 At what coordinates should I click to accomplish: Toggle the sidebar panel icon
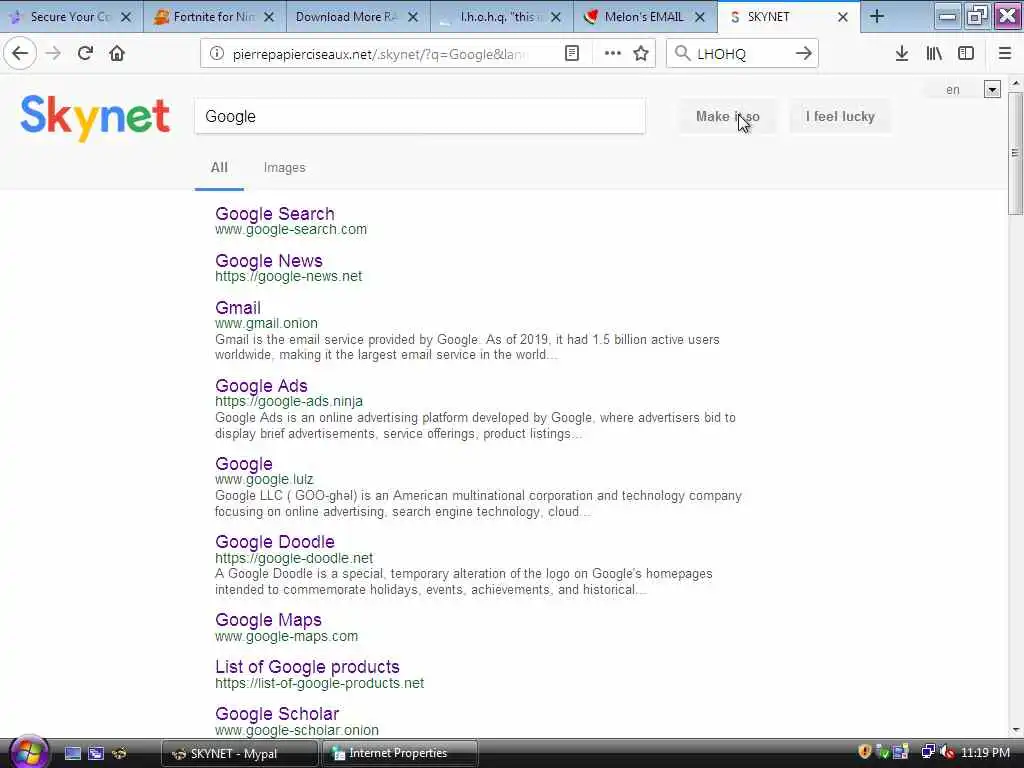966,54
